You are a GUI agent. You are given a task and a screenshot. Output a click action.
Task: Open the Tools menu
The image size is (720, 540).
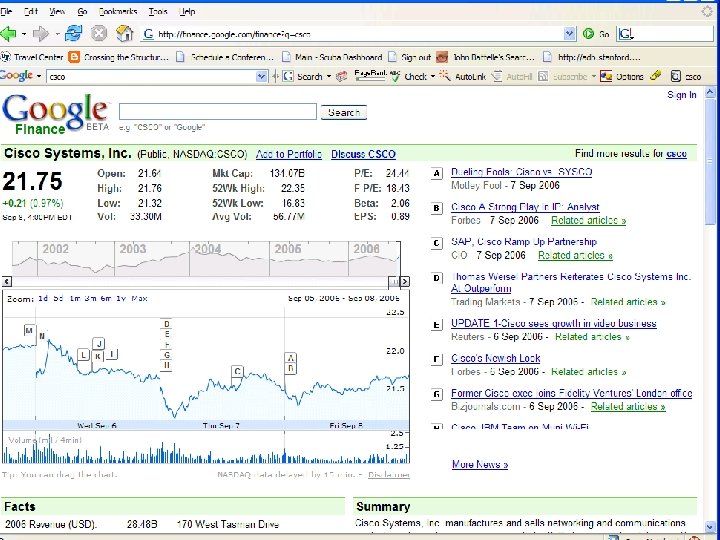coord(158,11)
